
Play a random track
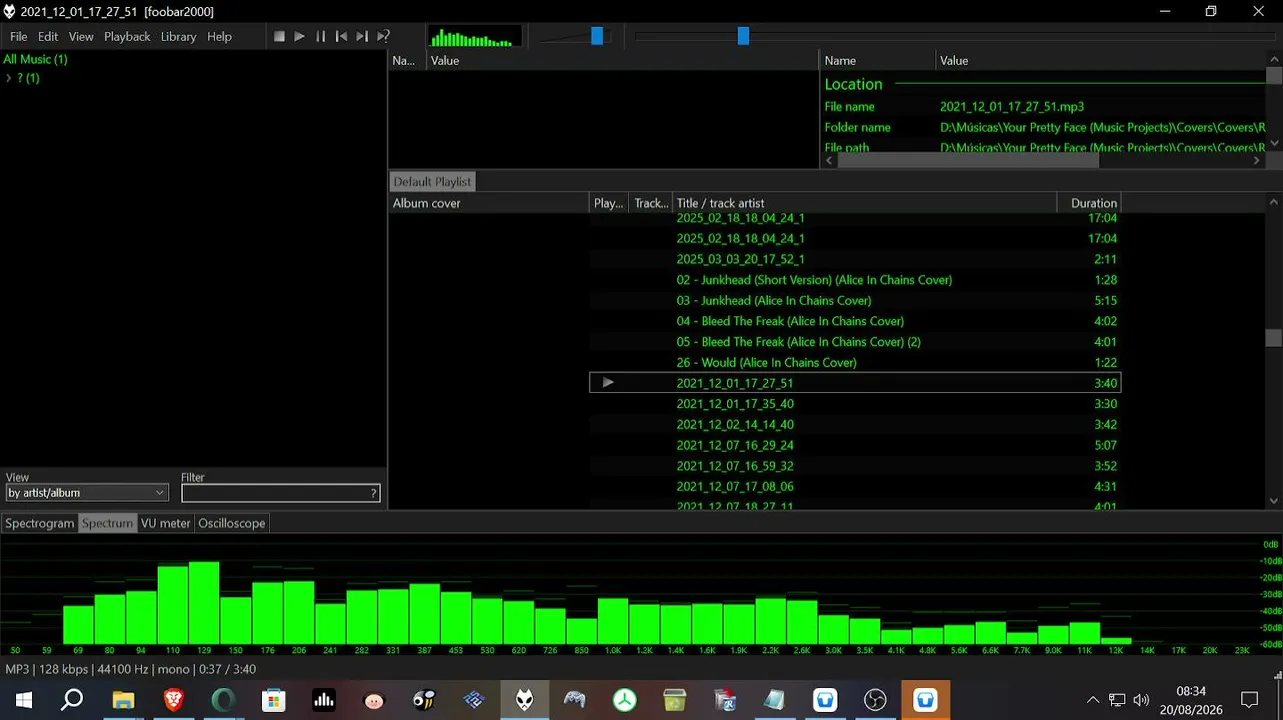383,36
